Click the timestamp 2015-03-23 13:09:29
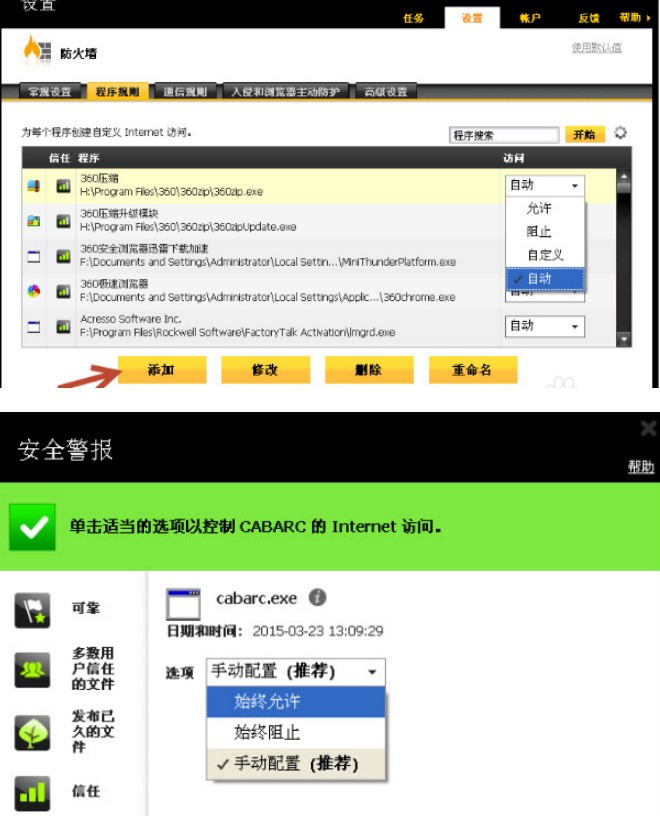The height and width of the screenshot is (816, 660). tap(318, 631)
